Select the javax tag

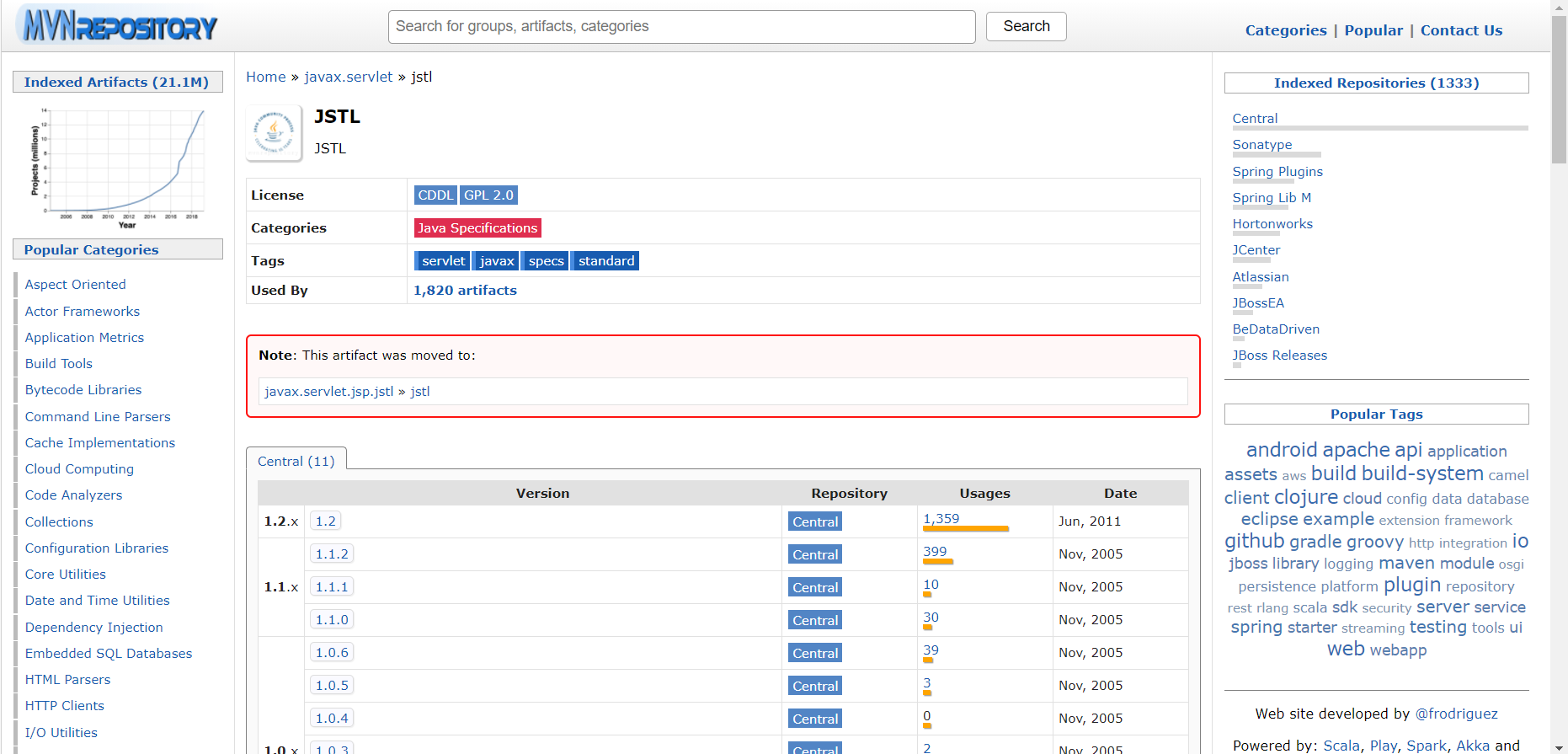point(496,260)
